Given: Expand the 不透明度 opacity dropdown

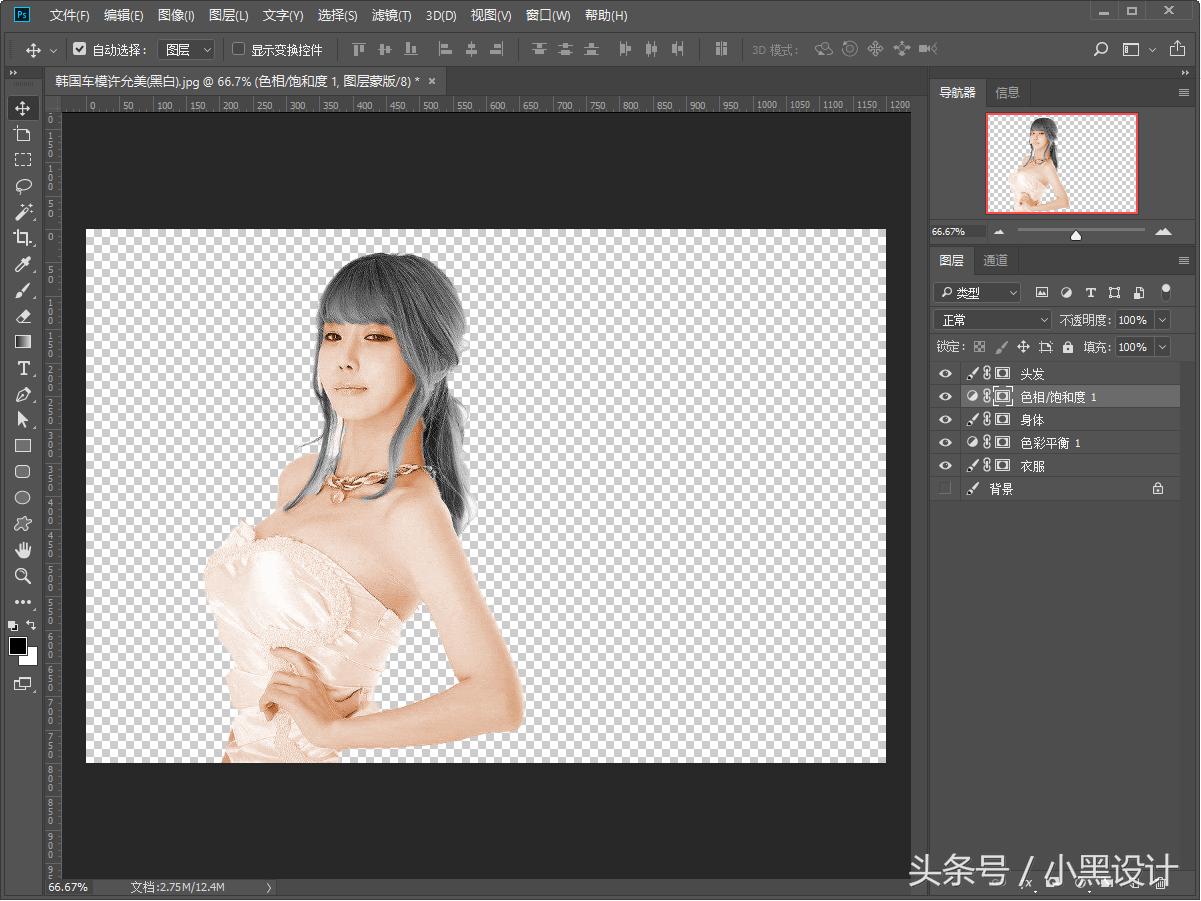Looking at the screenshot, I should [1162, 320].
